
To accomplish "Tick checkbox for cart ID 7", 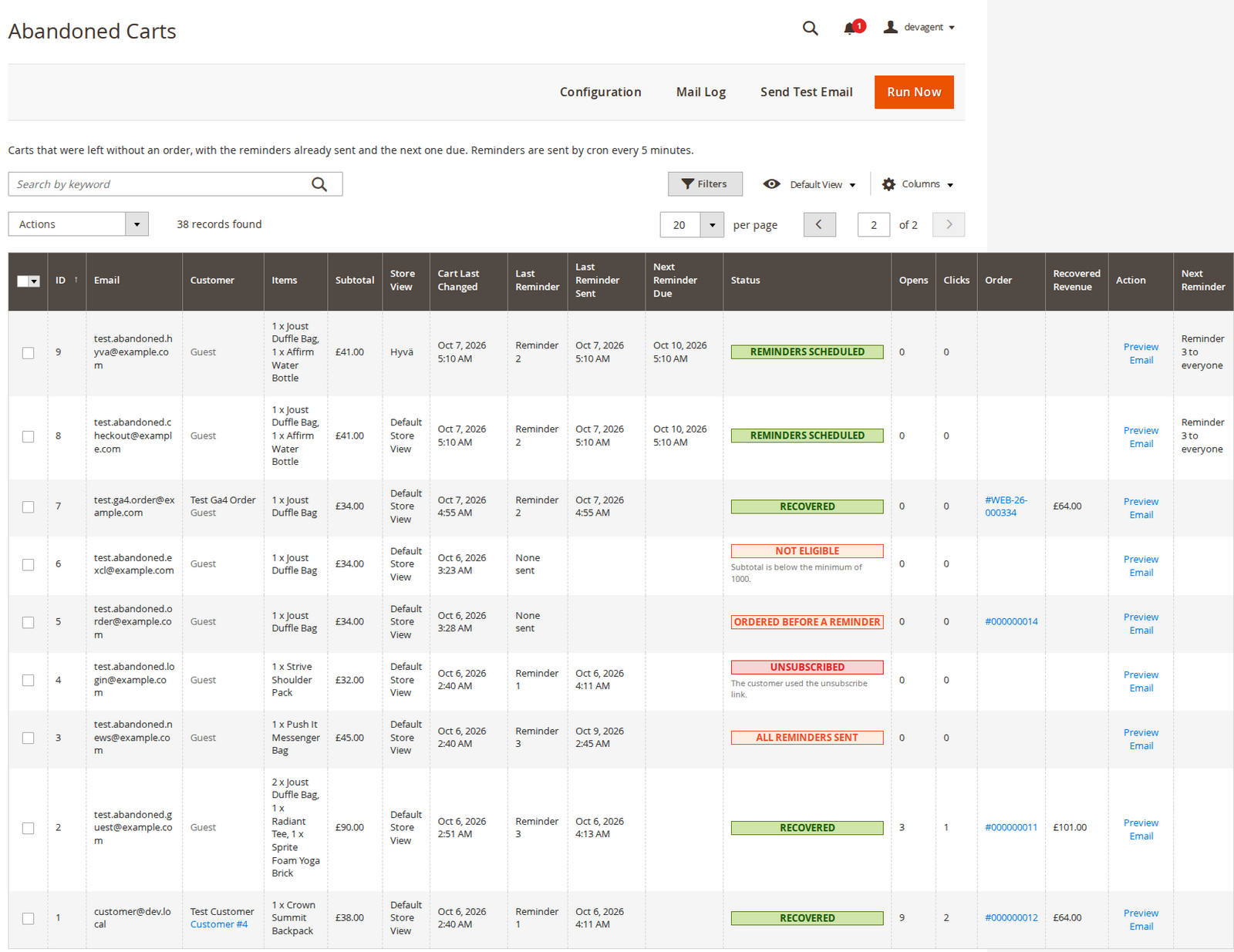I will click(x=29, y=506).
